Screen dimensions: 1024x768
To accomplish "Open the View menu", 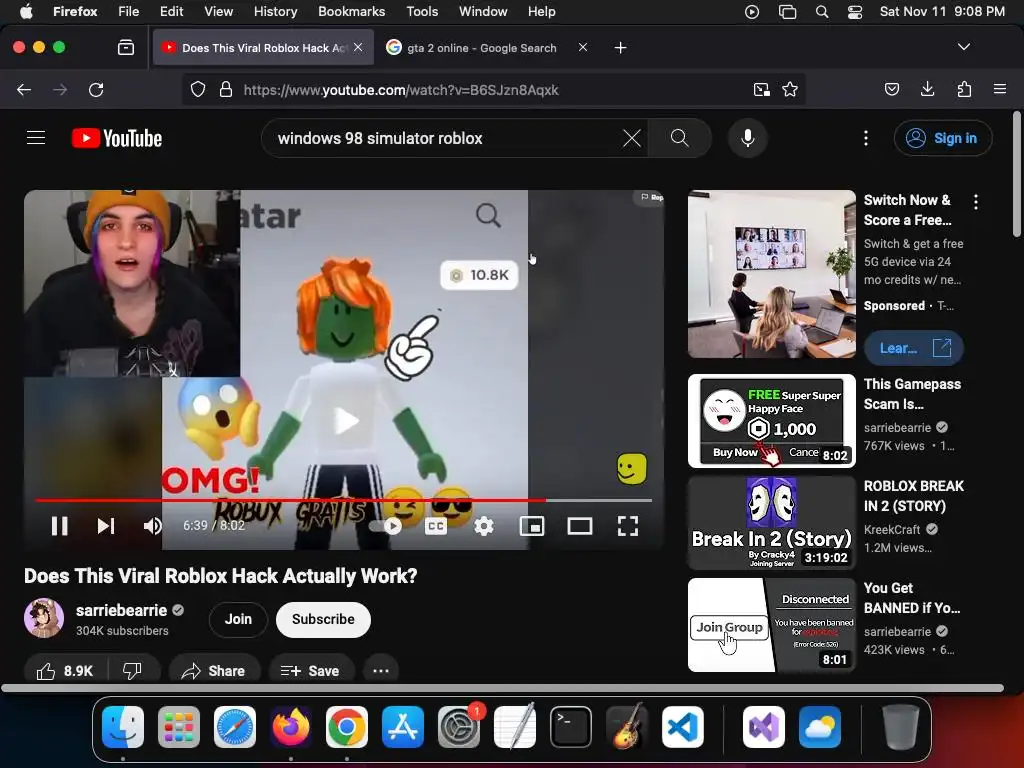I will click(218, 11).
